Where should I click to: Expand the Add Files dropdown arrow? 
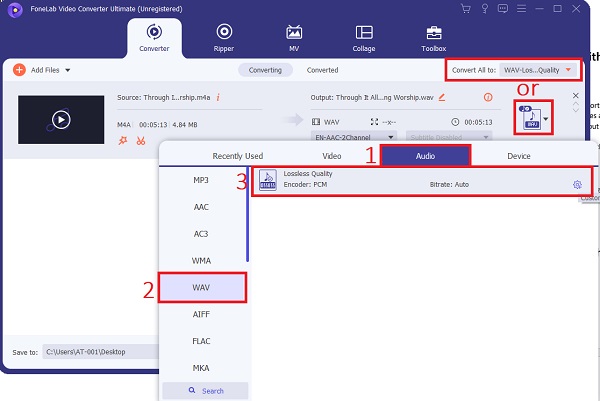68,70
